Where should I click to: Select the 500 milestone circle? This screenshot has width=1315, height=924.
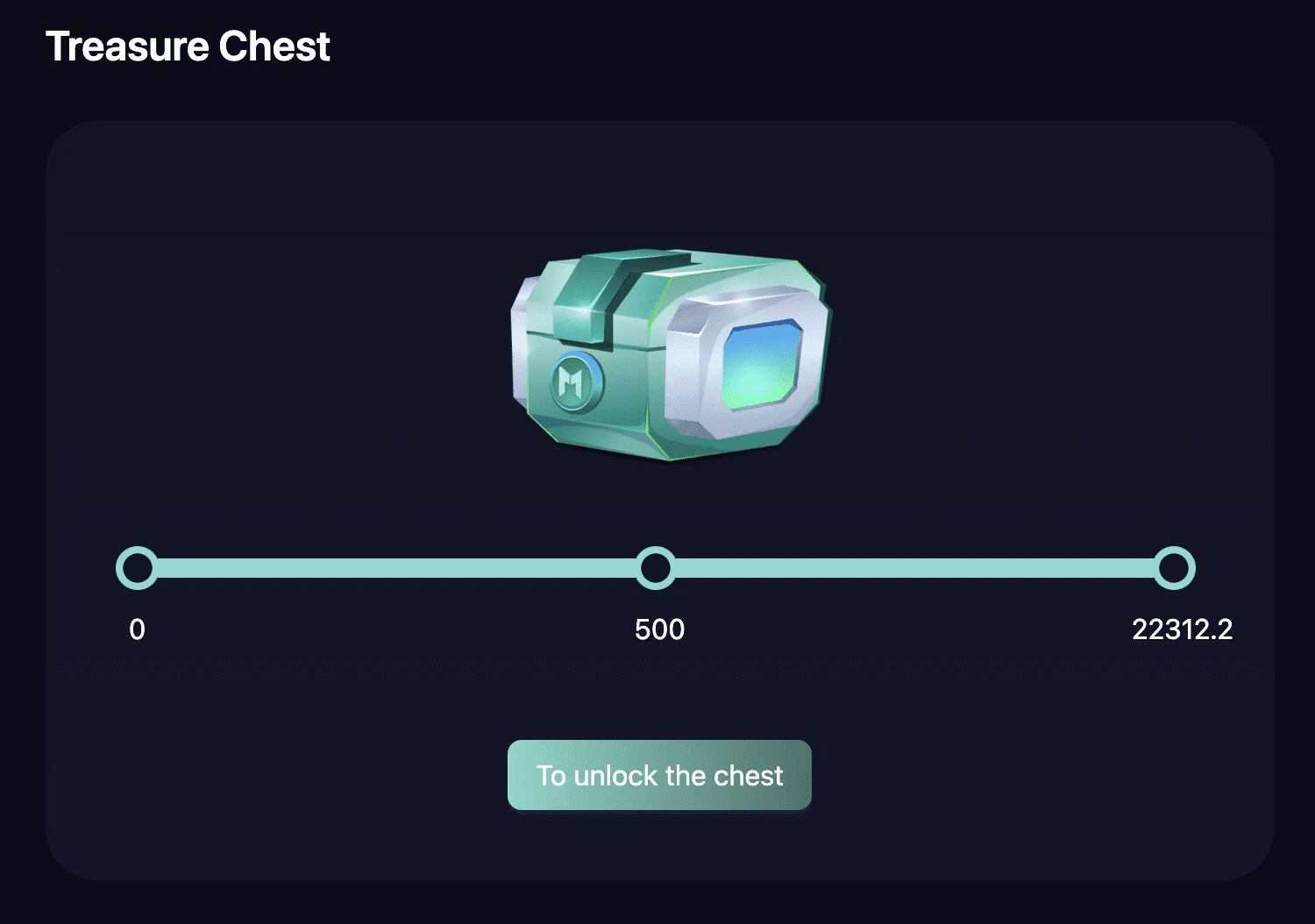click(x=656, y=568)
